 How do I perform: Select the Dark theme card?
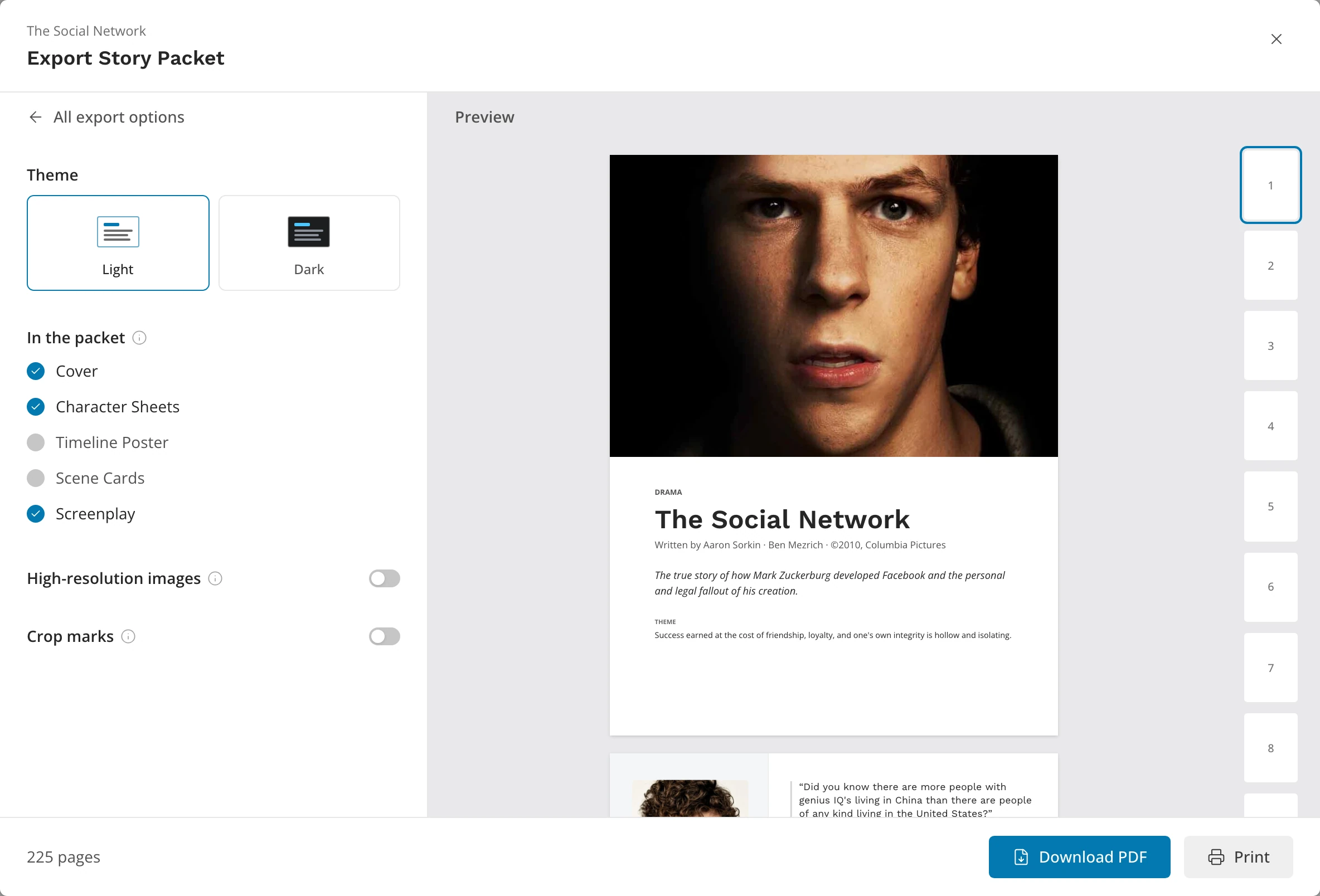pos(309,243)
